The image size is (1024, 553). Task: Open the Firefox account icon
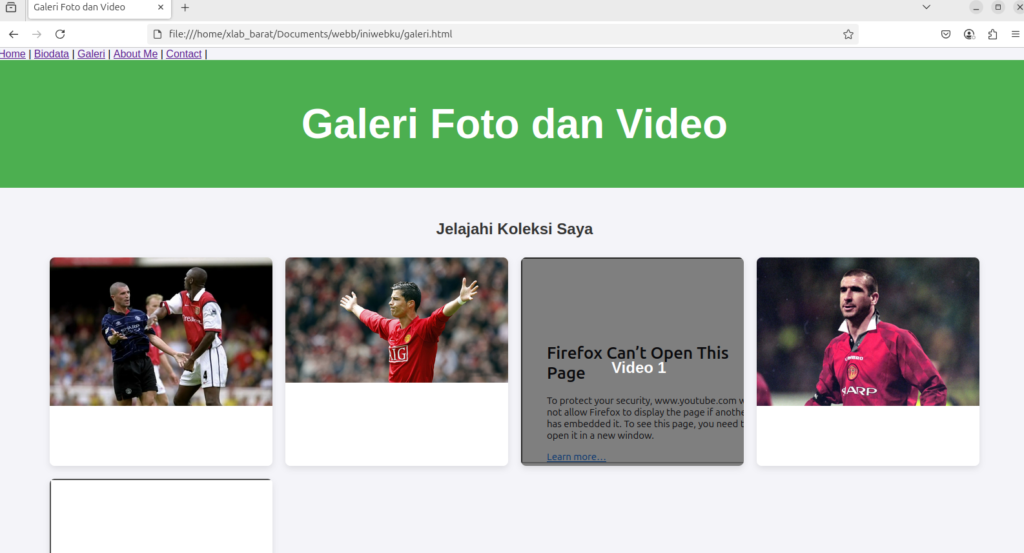tap(969, 34)
